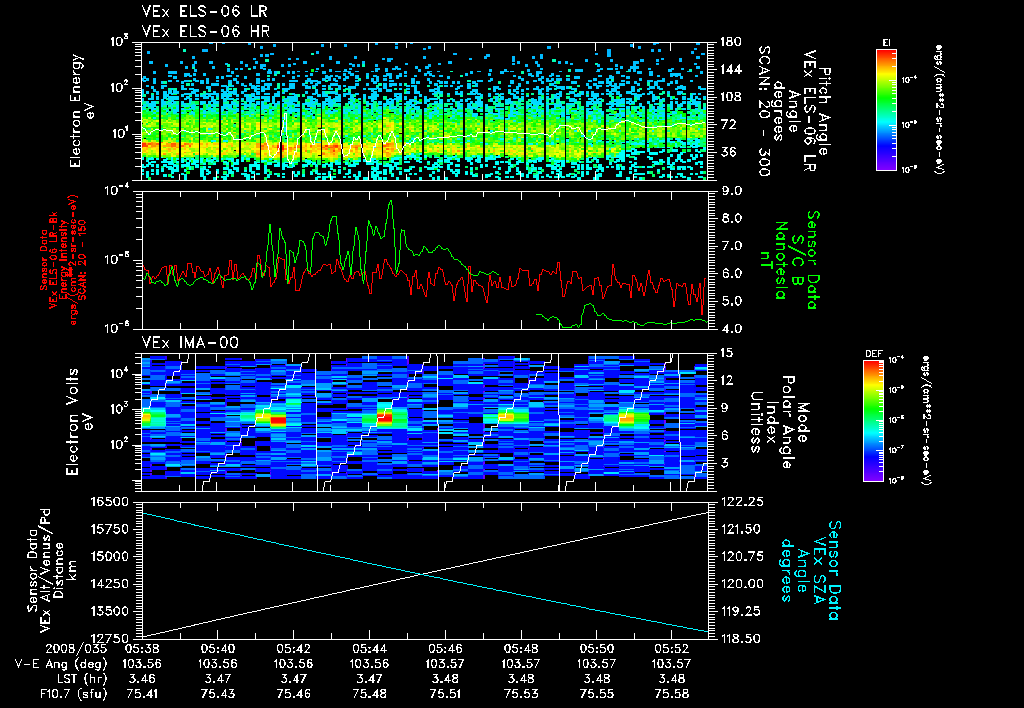Select the 'VEx ELS-06 HR' title text

[x=205, y=31]
